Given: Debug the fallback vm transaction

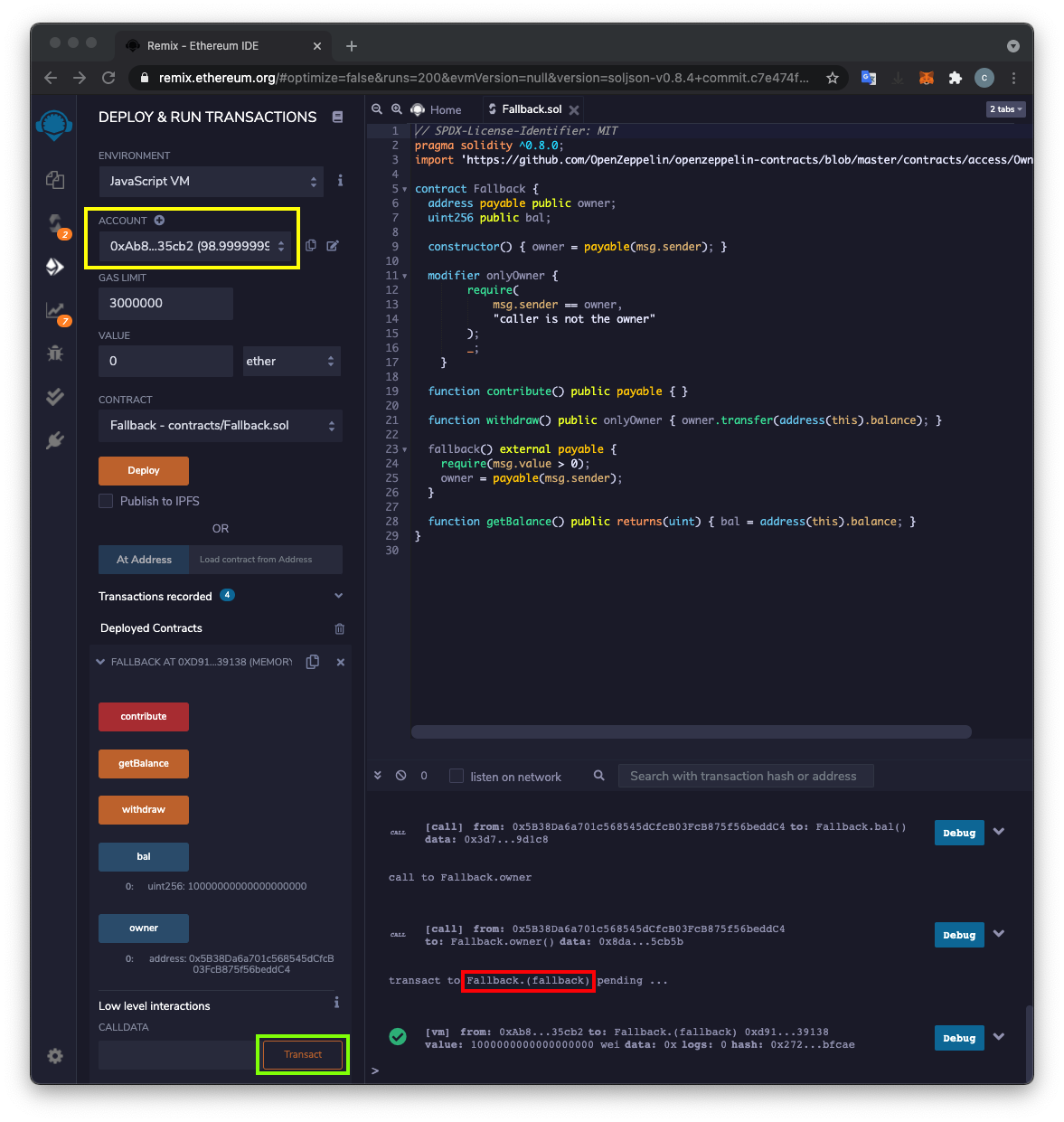Looking at the screenshot, I should 959,1038.
